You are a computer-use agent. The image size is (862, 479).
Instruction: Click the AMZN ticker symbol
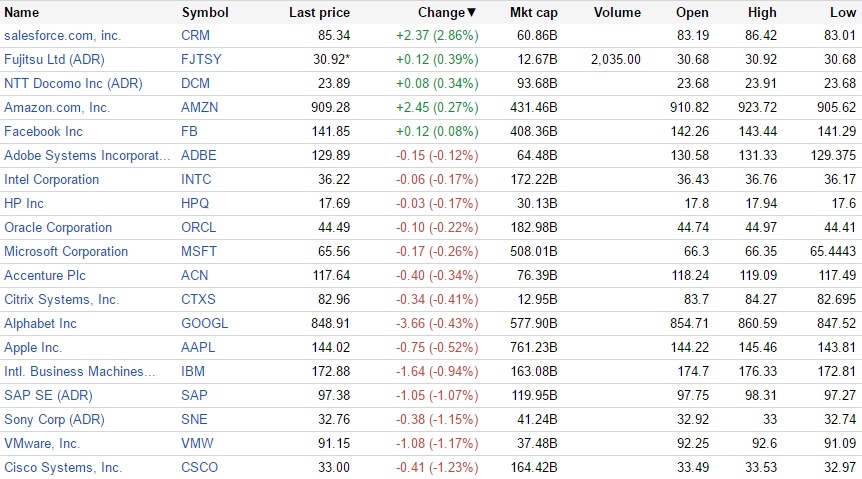(199, 107)
